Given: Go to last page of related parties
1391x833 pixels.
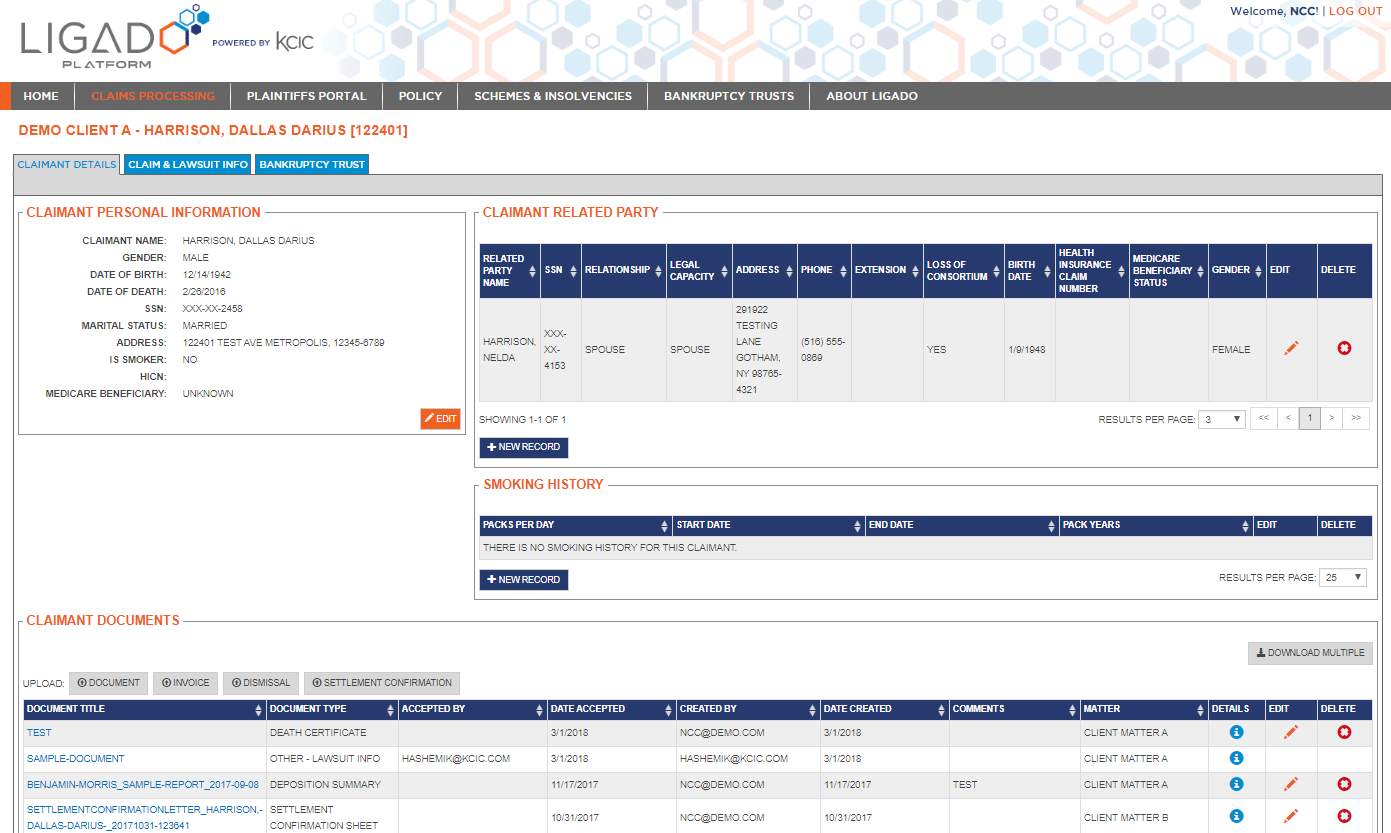Looking at the screenshot, I should (x=1356, y=418).
